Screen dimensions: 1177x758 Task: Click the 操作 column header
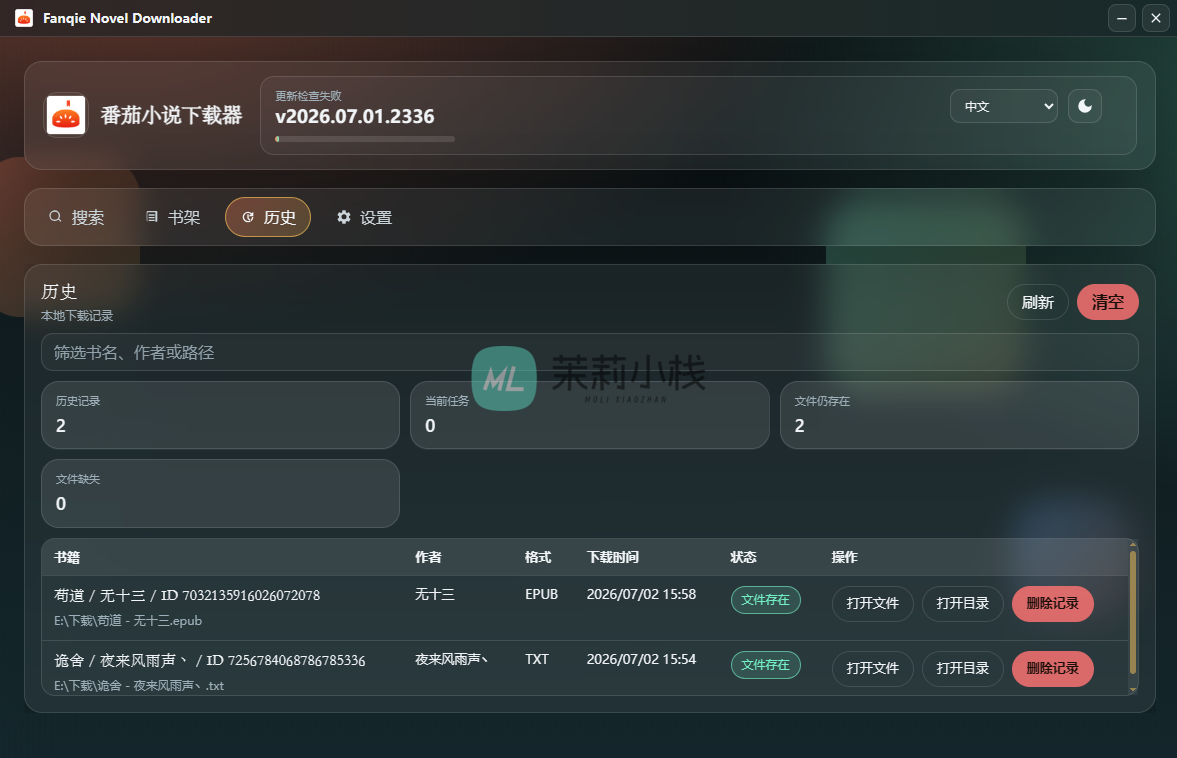pyautogui.click(x=844, y=557)
